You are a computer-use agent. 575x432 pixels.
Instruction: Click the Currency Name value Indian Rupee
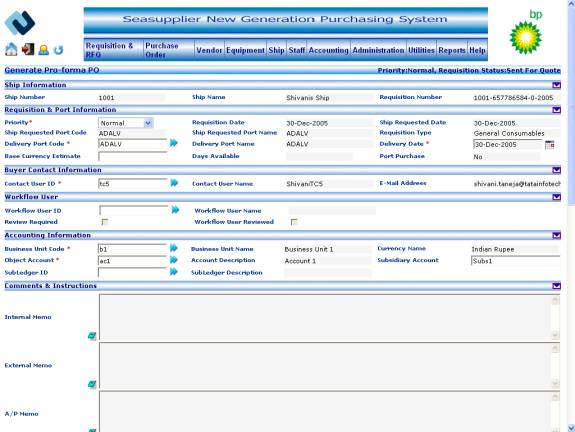click(493, 249)
